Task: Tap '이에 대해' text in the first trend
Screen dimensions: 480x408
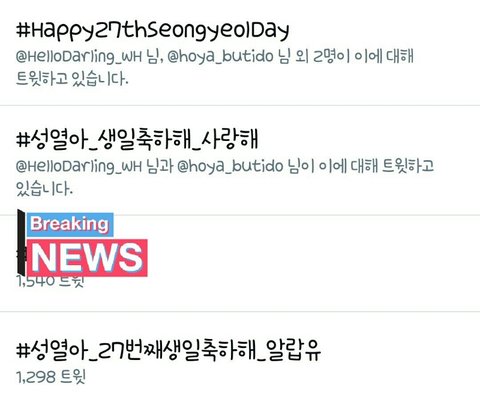Action: pos(384,56)
